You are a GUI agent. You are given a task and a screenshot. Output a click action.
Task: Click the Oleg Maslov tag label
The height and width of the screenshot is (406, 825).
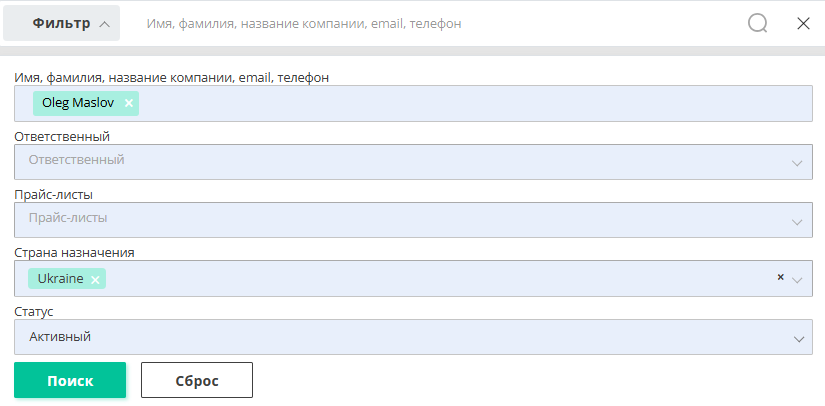[x=78, y=103]
